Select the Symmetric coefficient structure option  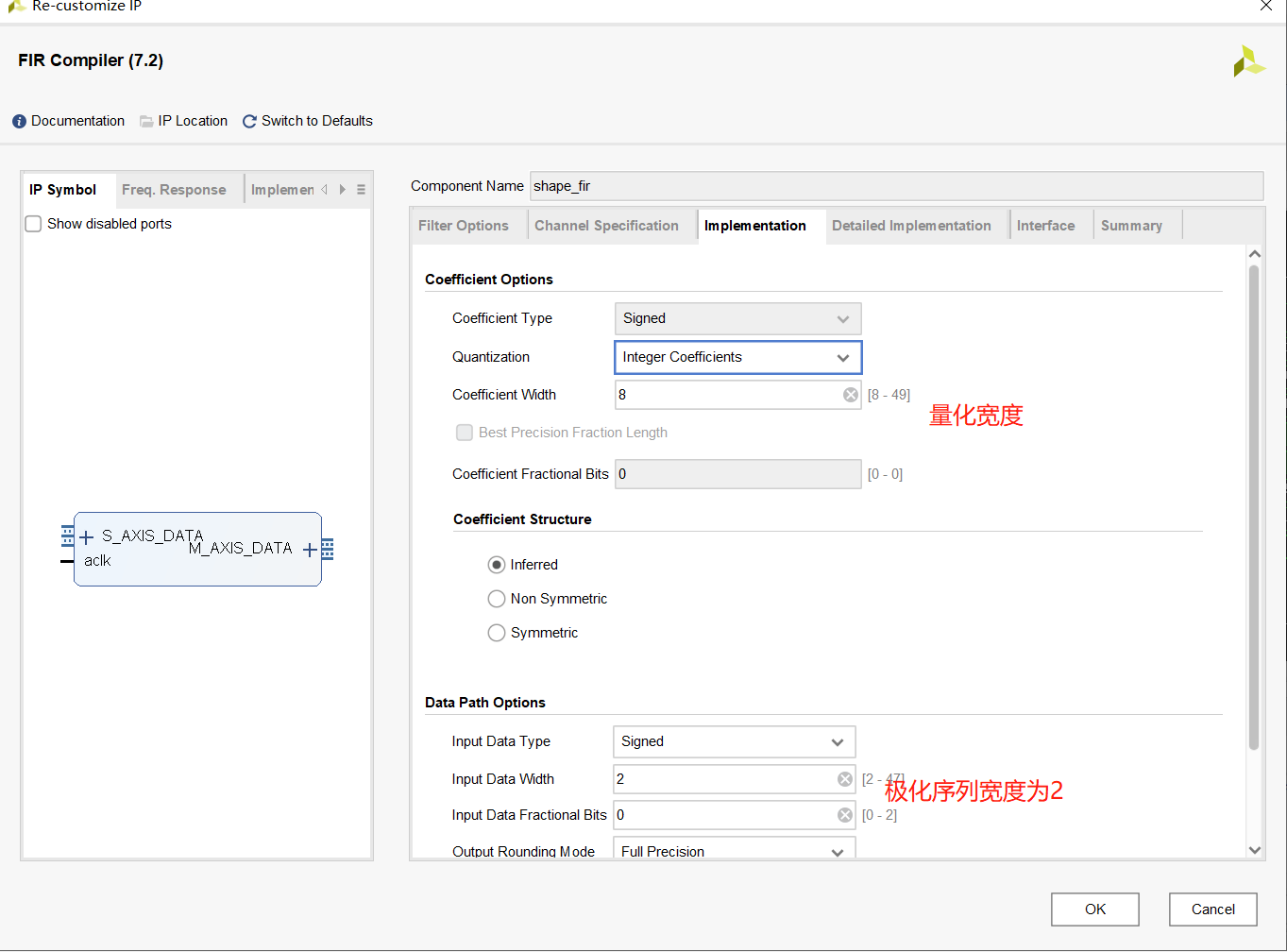pyautogui.click(x=497, y=633)
